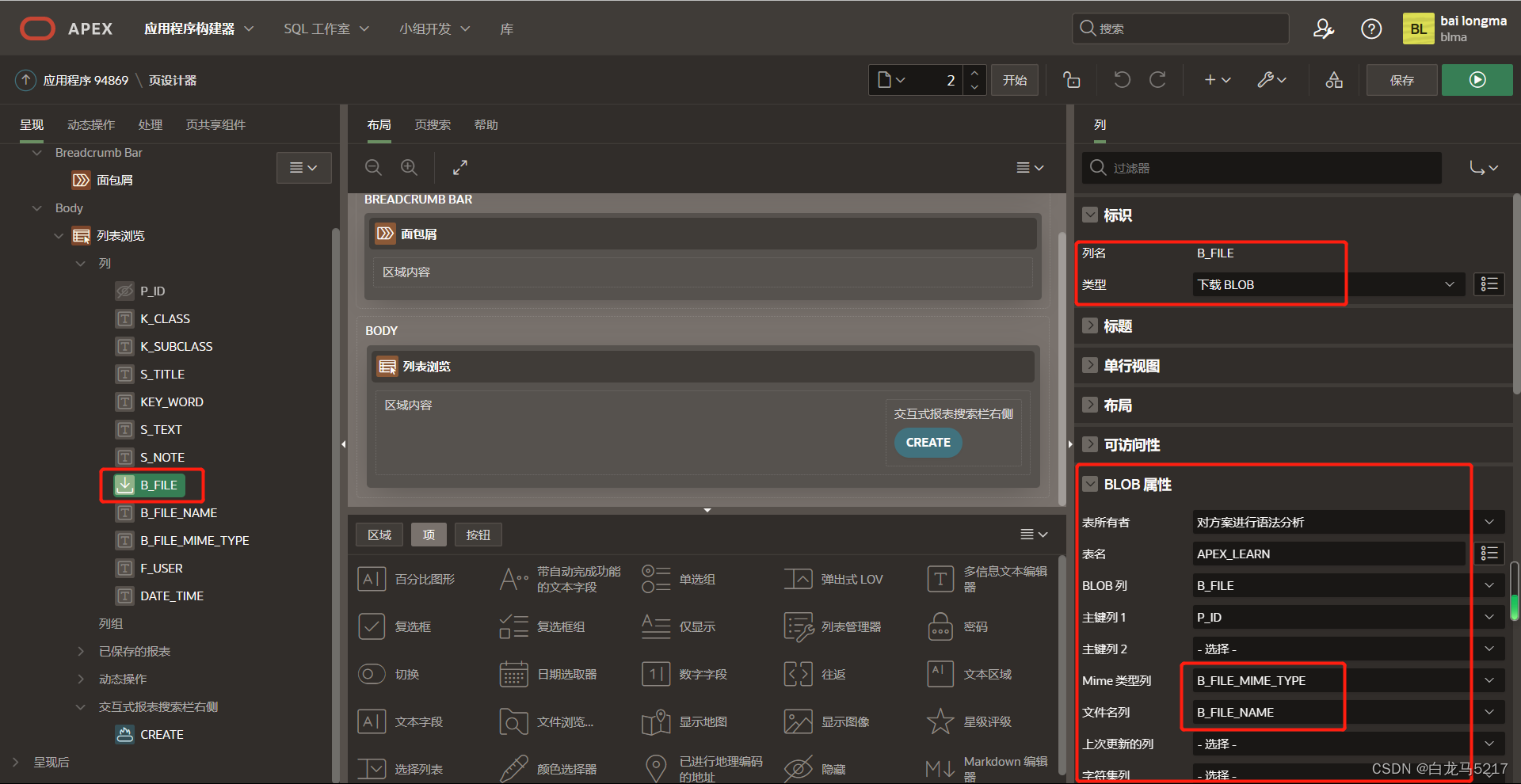Open the 表所有者 dropdown
This screenshot has width=1521, height=784.
[x=1348, y=522]
